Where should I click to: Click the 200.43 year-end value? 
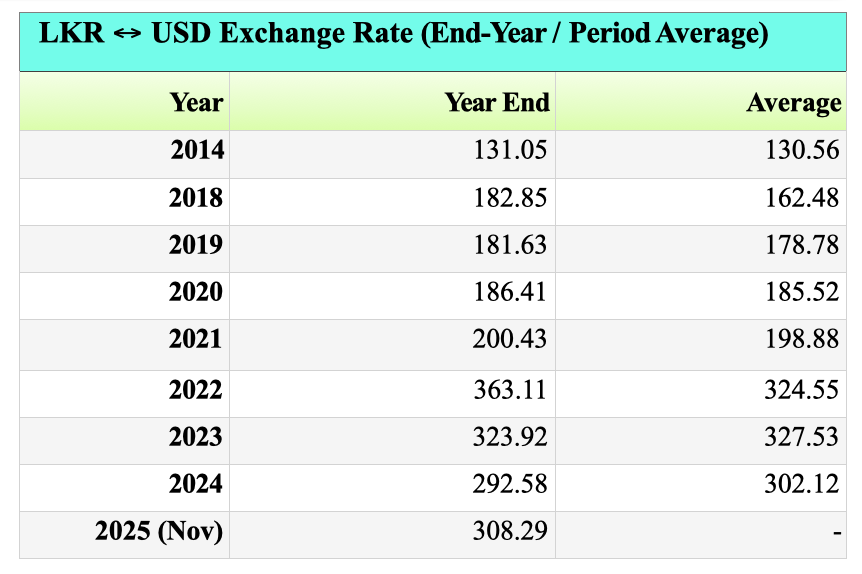click(x=510, y=340)
